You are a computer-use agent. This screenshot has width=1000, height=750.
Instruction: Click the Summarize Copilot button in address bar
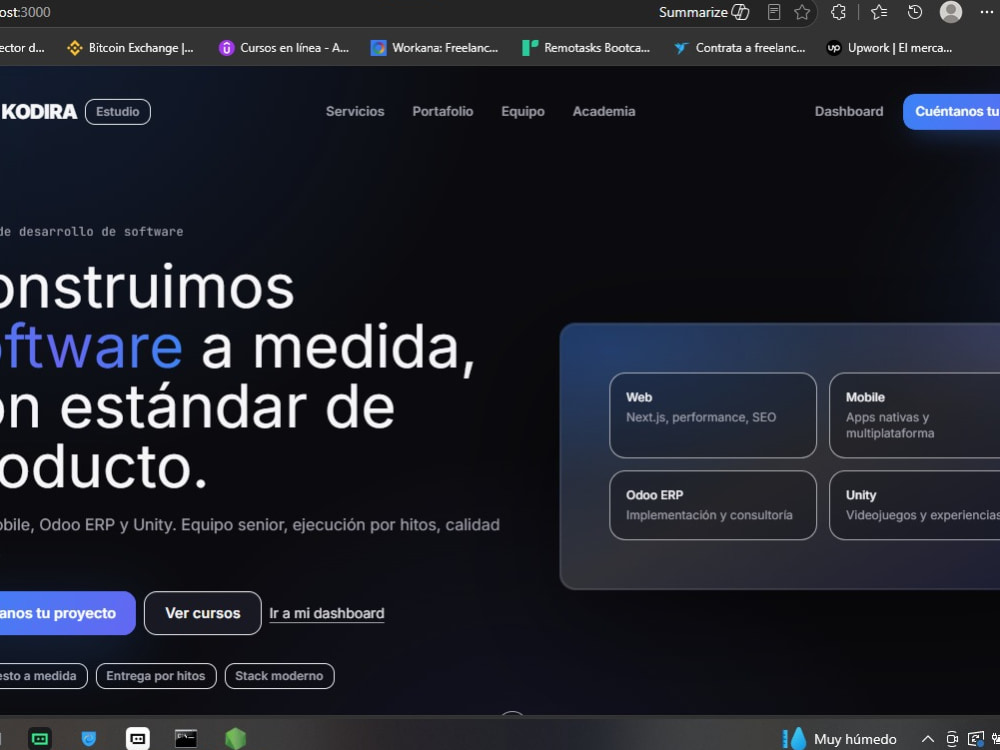tap(703, 12)
